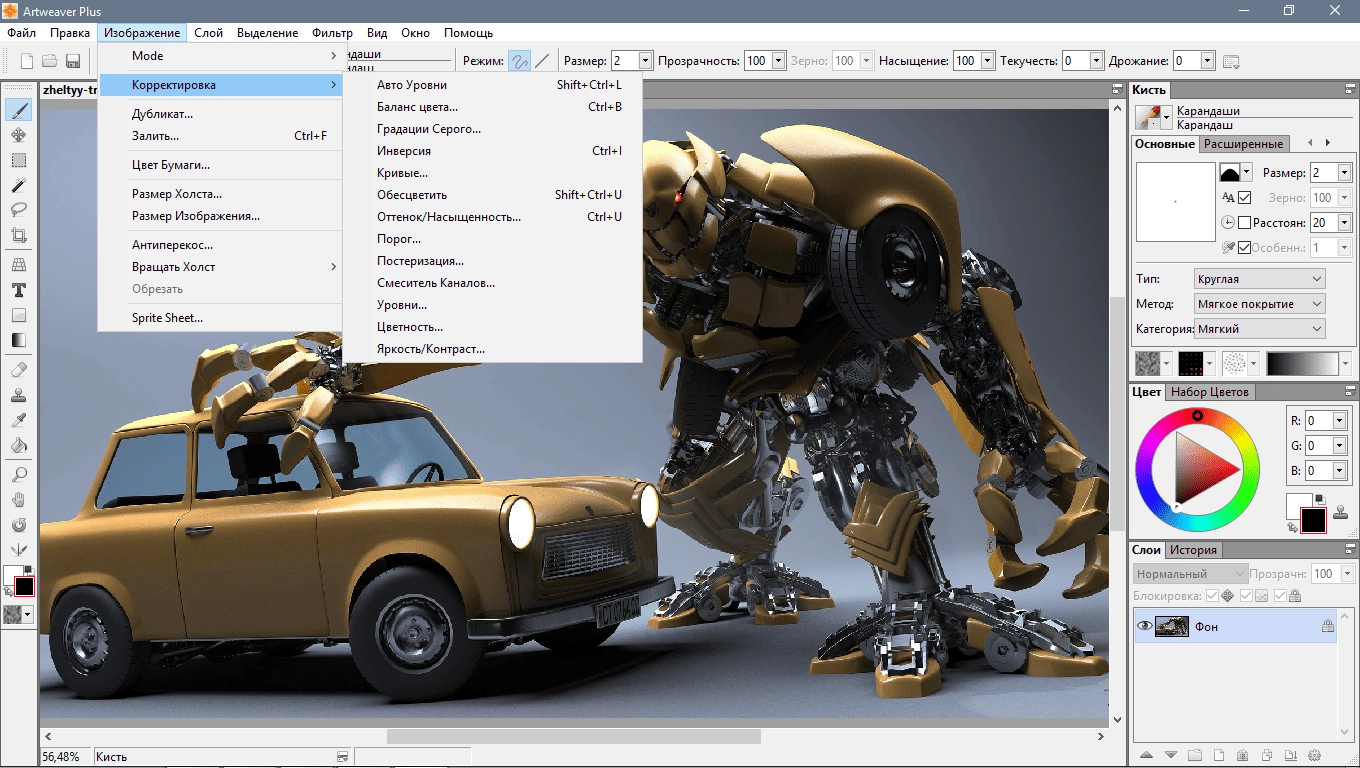This screenshot has width=1360, height=768.
Task: Select the Eyedropper tool
Action: click(x=18, y=419)
